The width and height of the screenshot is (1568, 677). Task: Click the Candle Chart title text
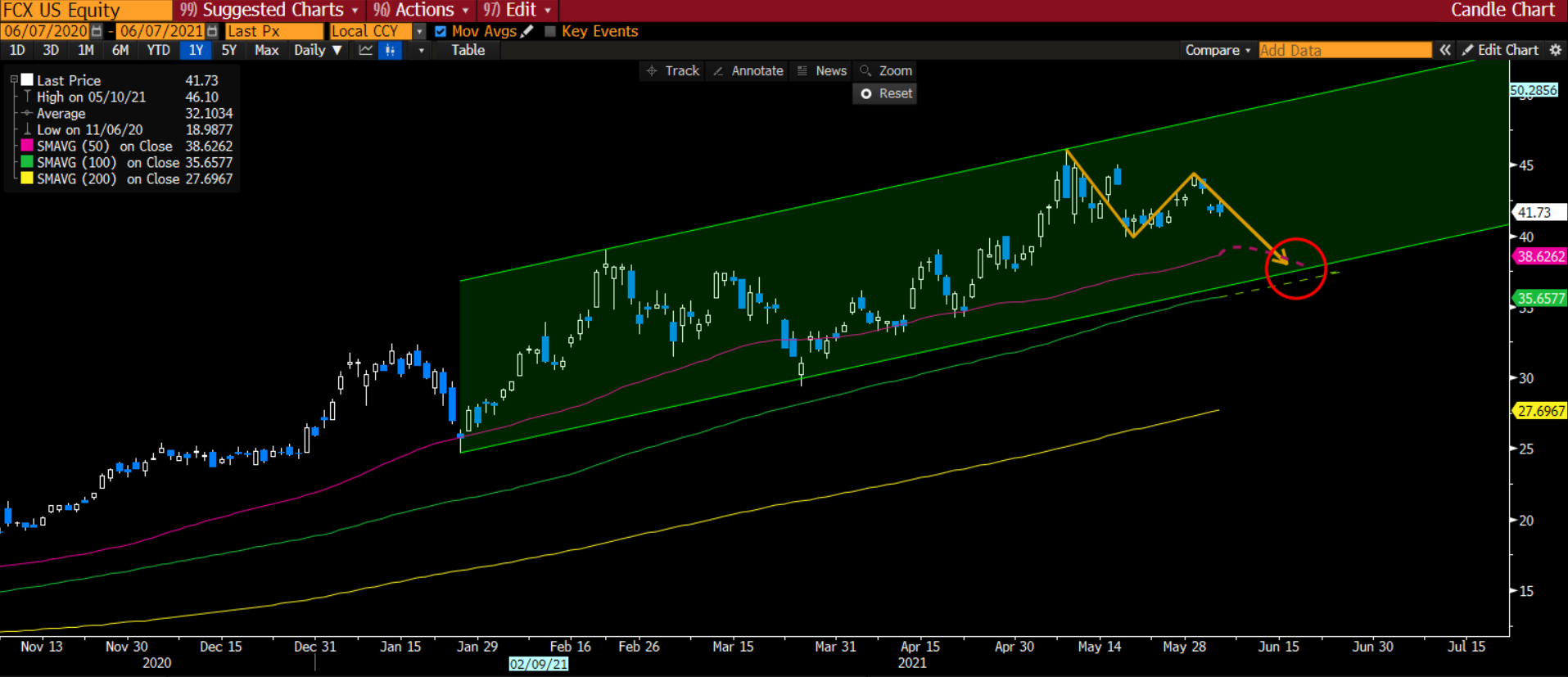pos(1502,10)
